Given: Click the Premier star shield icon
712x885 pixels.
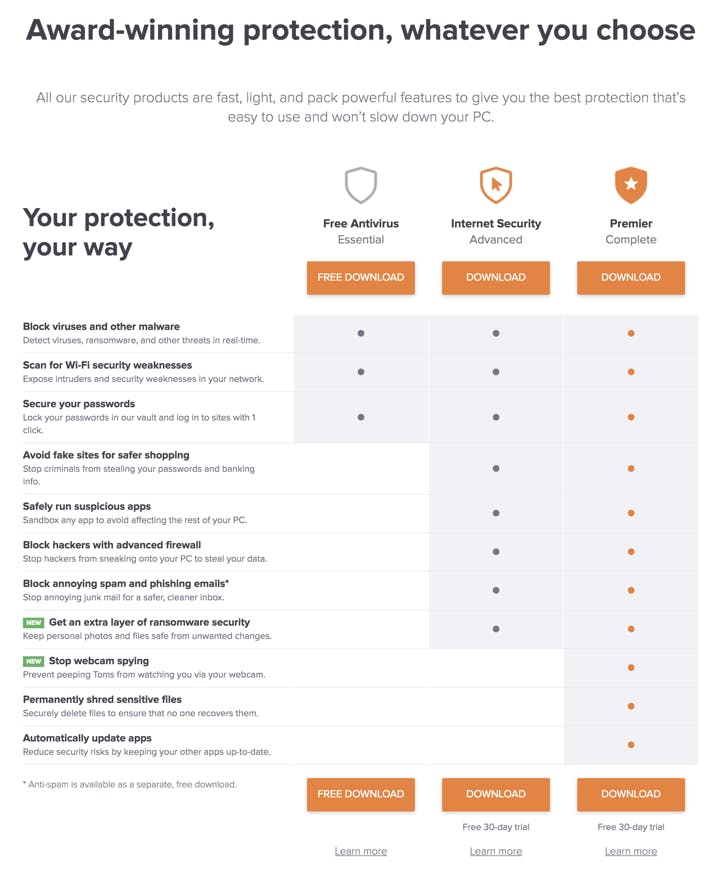Looking at the screenshot, I should point(631,185).
